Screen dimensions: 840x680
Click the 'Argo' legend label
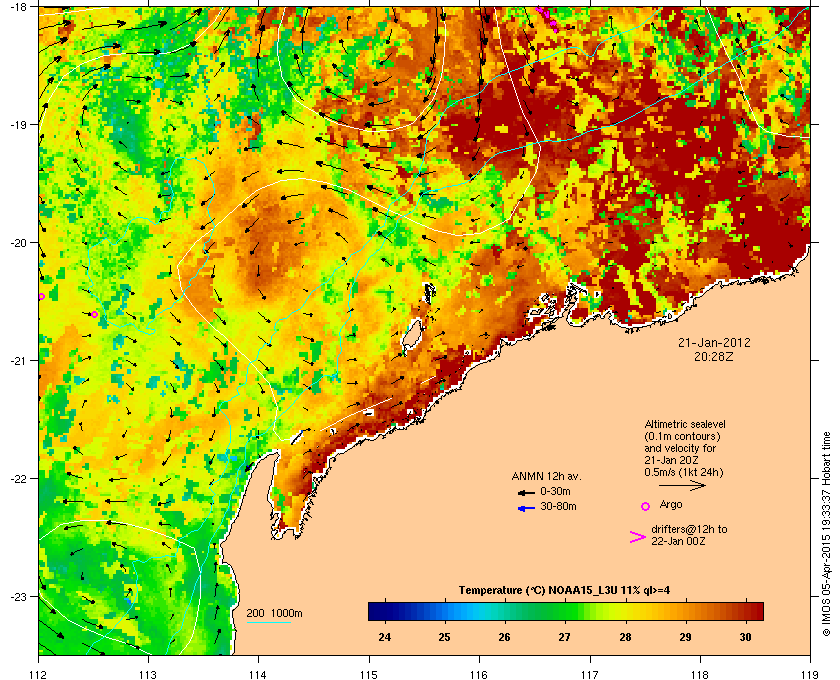tap(671, 504)
